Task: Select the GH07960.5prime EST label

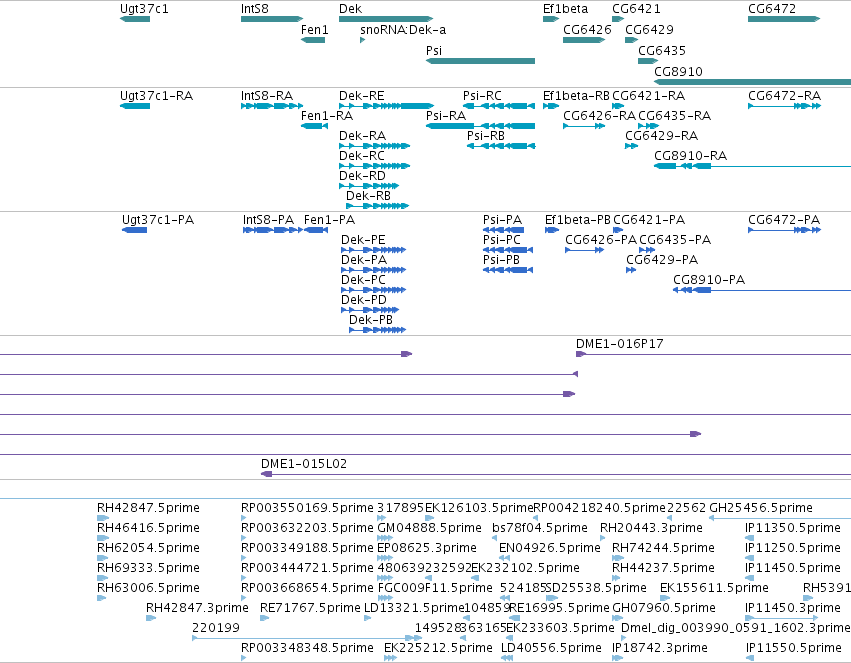Action: coord(664,608)
